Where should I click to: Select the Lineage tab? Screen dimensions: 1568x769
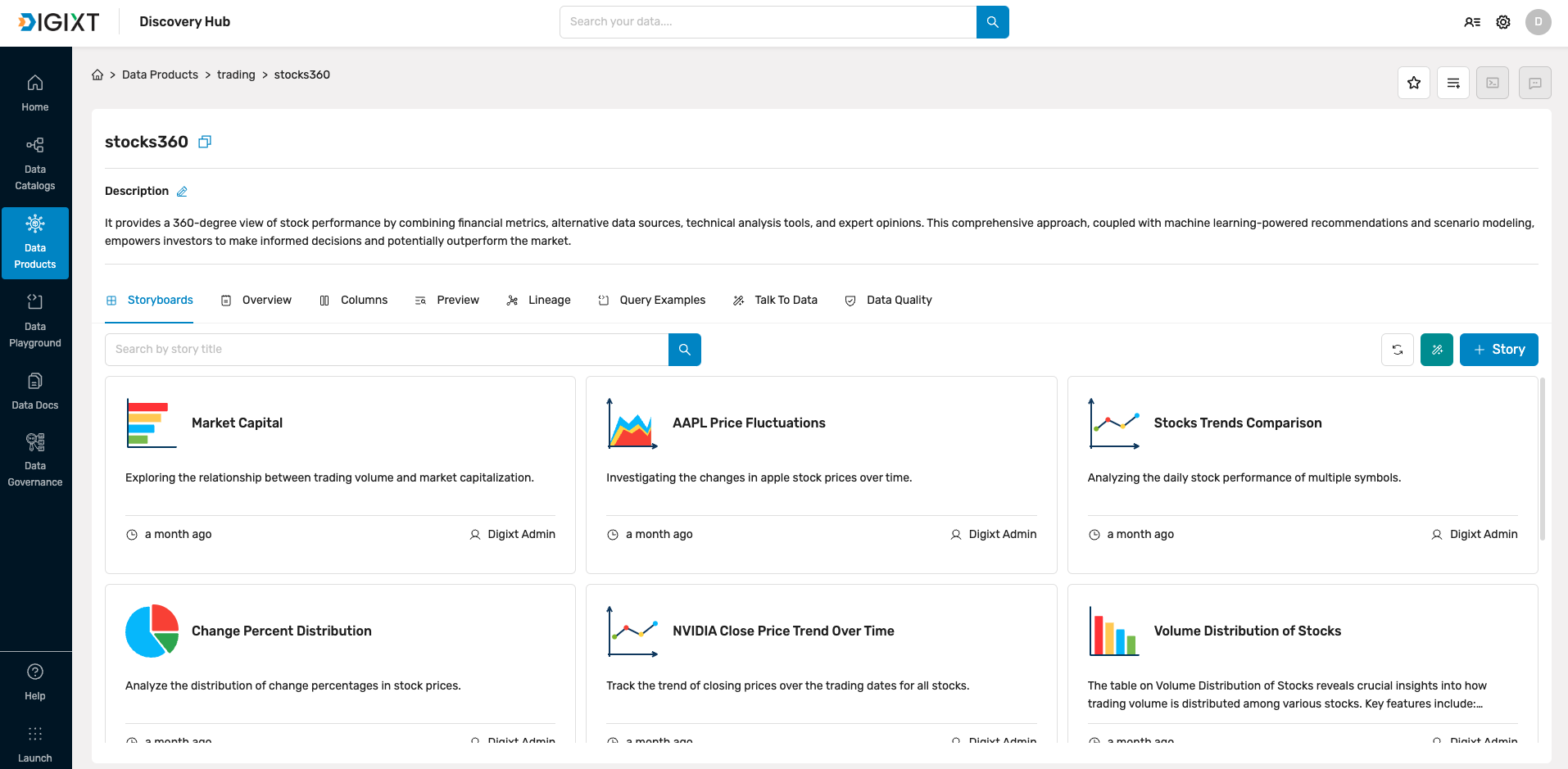point(549,300)
